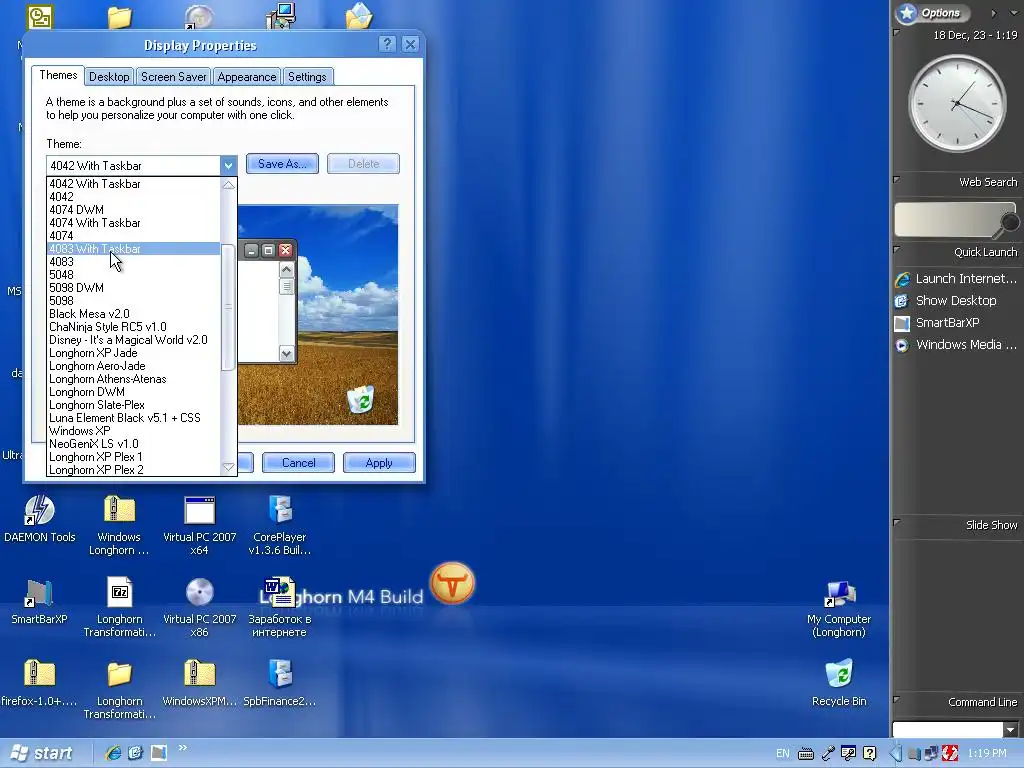Viewport: 1024px width, 768px height.
Task: Click theme list scroll up arrow
Action: [229, 185]
